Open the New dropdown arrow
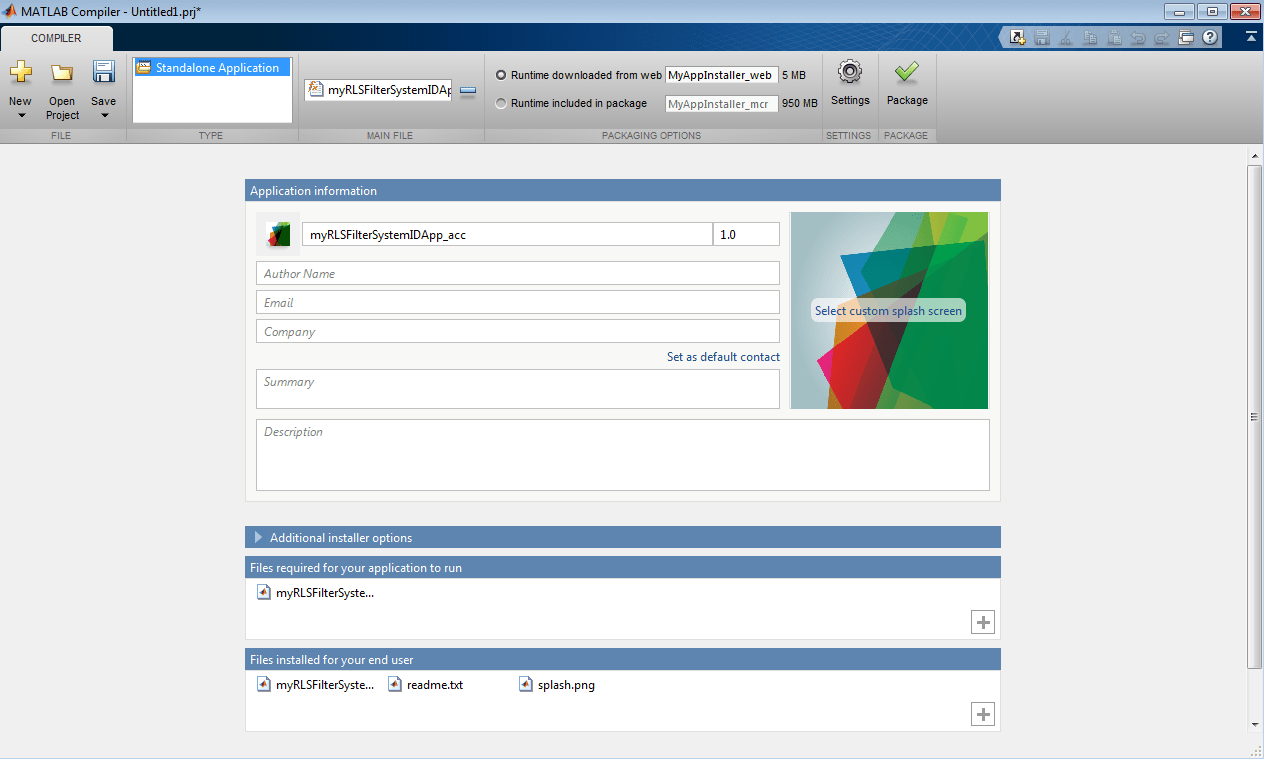The height and width of the screenshot is (759, 1264). (20, 115)
